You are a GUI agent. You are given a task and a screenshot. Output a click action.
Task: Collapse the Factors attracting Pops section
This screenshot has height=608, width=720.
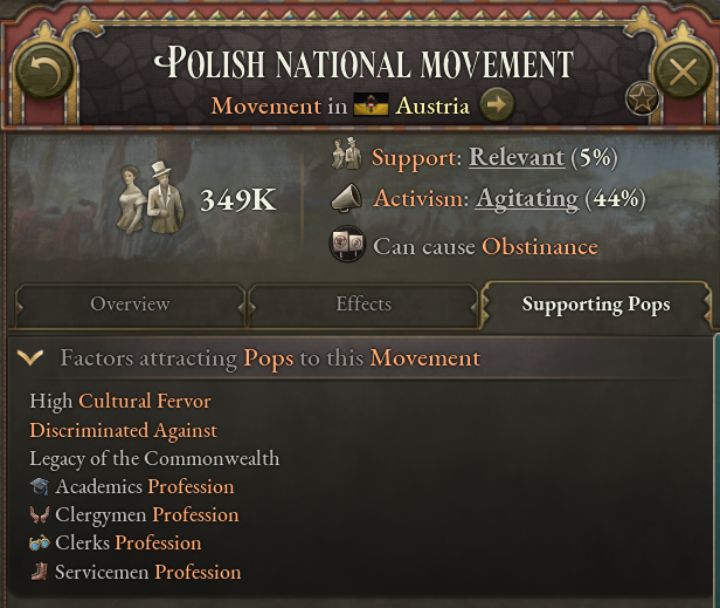point(31,358)
